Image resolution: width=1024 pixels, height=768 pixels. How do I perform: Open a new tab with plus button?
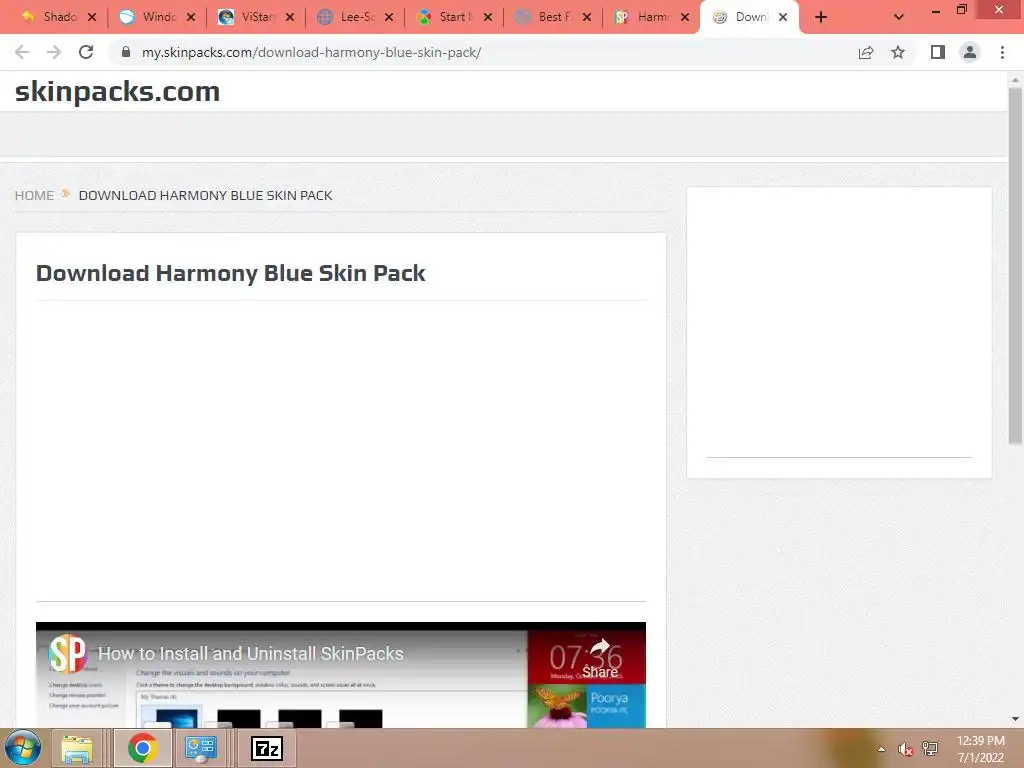[x=821, y=17]
